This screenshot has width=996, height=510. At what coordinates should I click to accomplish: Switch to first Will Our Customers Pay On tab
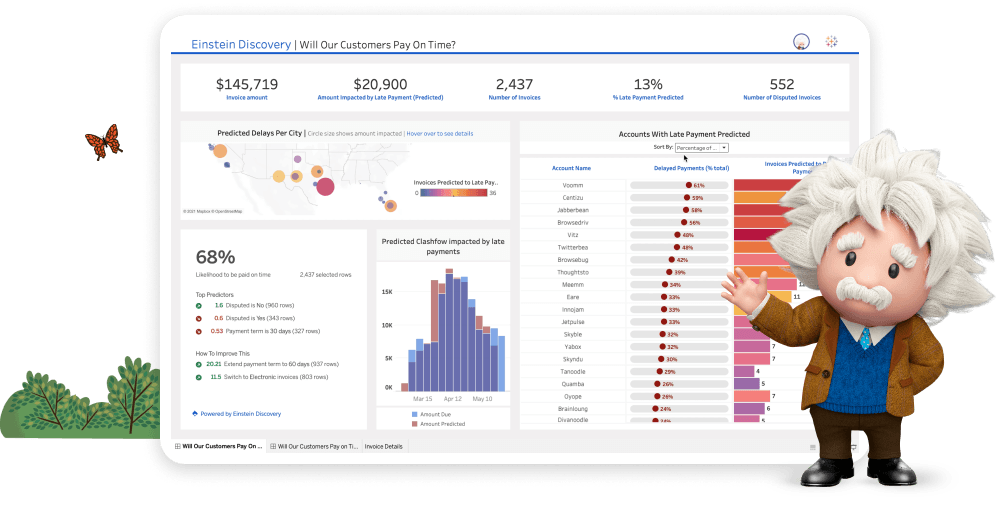pyautogui.click(x=219, y=446)
